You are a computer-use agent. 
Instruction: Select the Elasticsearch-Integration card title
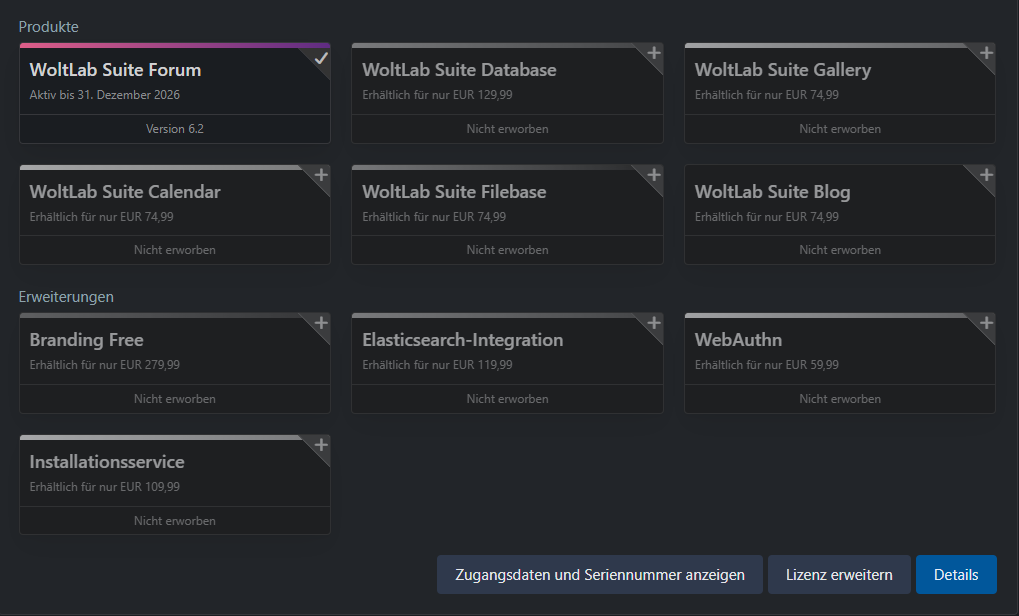(x=462, y=340)
